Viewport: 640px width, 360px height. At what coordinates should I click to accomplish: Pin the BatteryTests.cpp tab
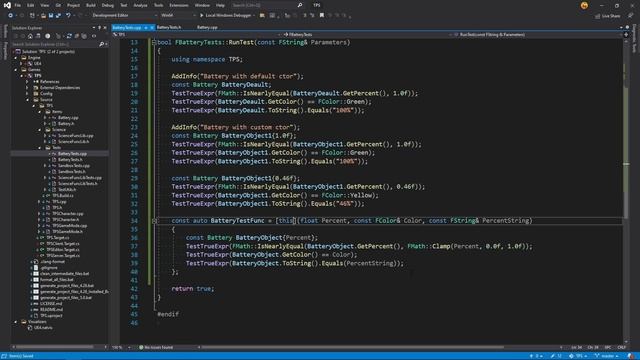point(146,27)
